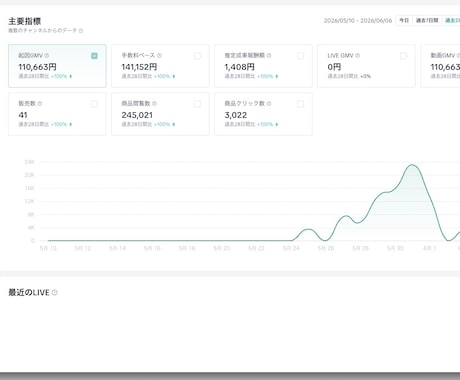Click the 24K label on chart y-axis
460x380 pixels.
(30, 162)
